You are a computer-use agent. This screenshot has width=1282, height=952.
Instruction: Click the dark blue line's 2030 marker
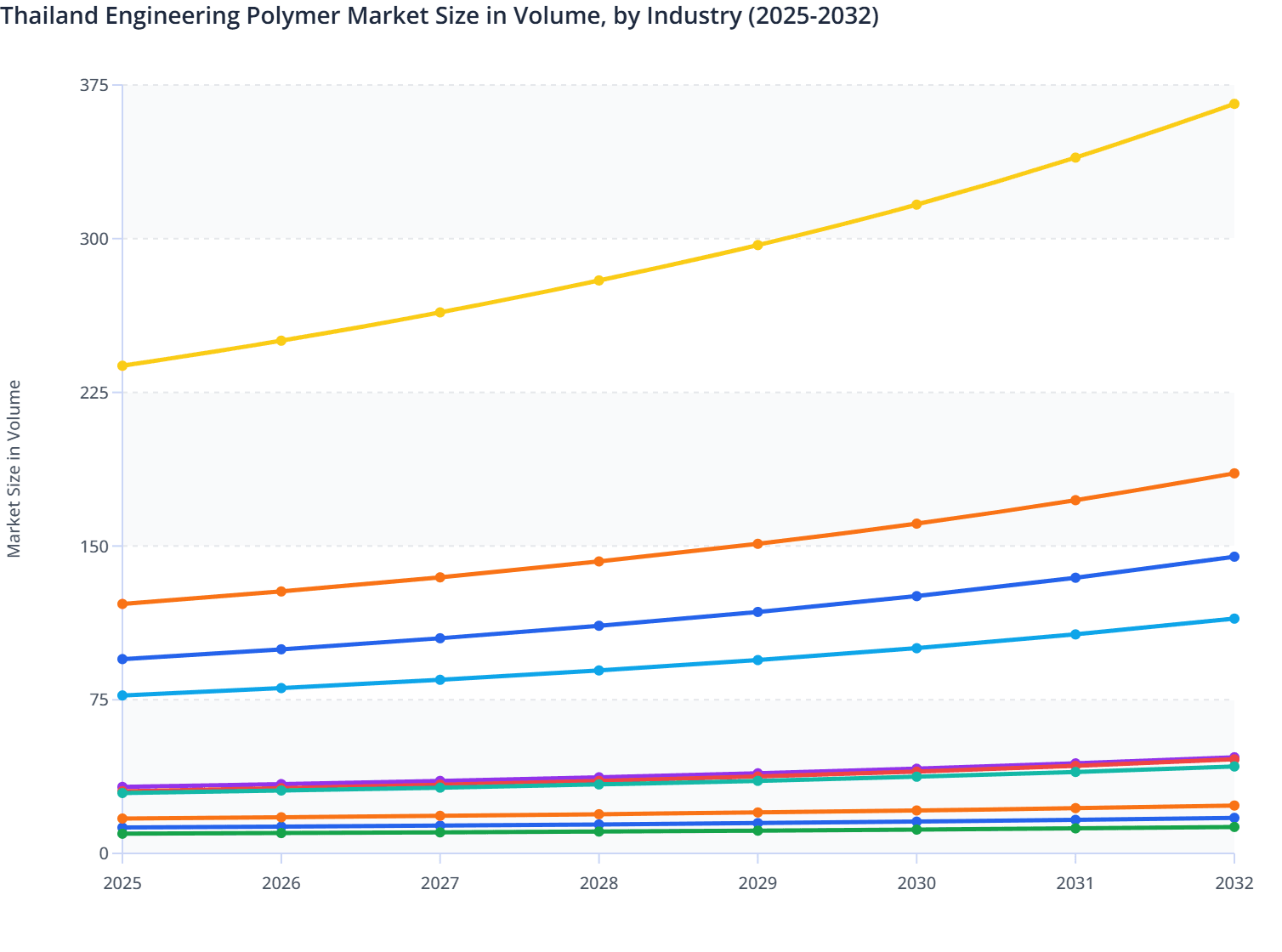click(x=917, y=597)
